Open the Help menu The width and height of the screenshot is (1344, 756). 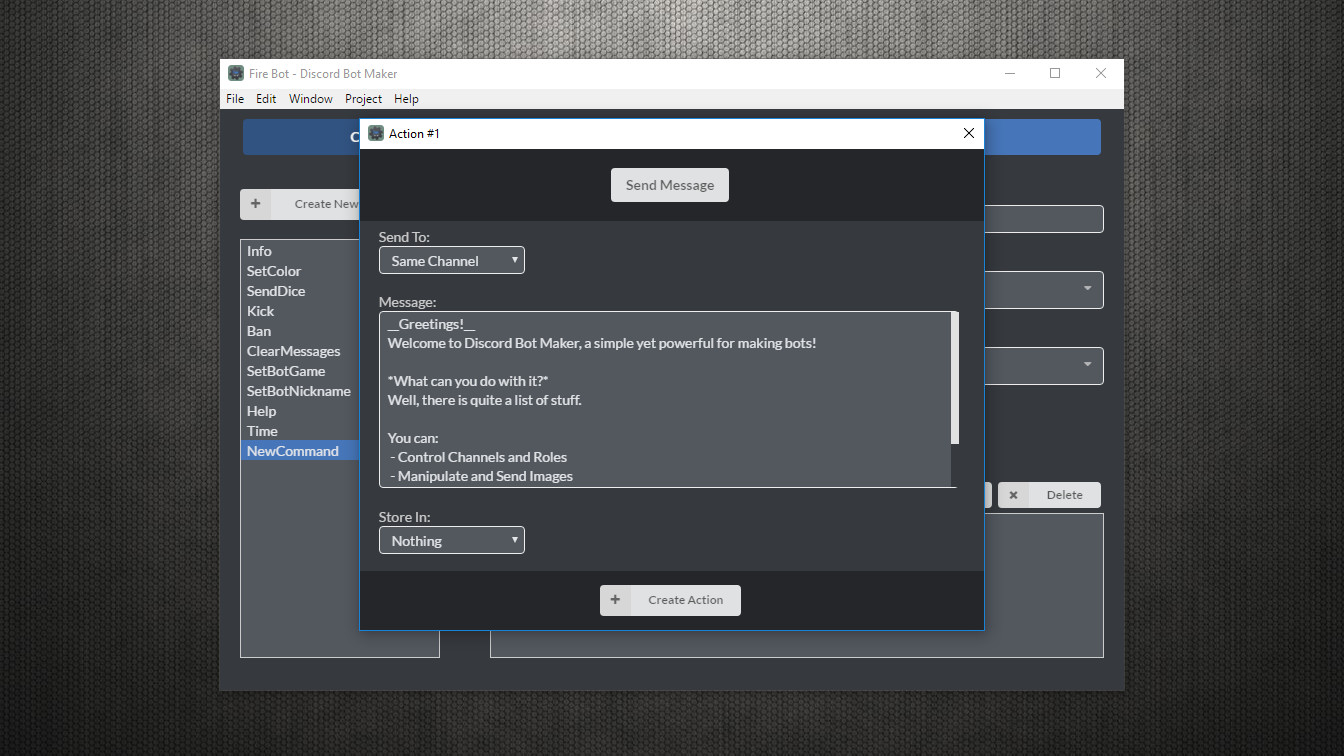[406, 98]
